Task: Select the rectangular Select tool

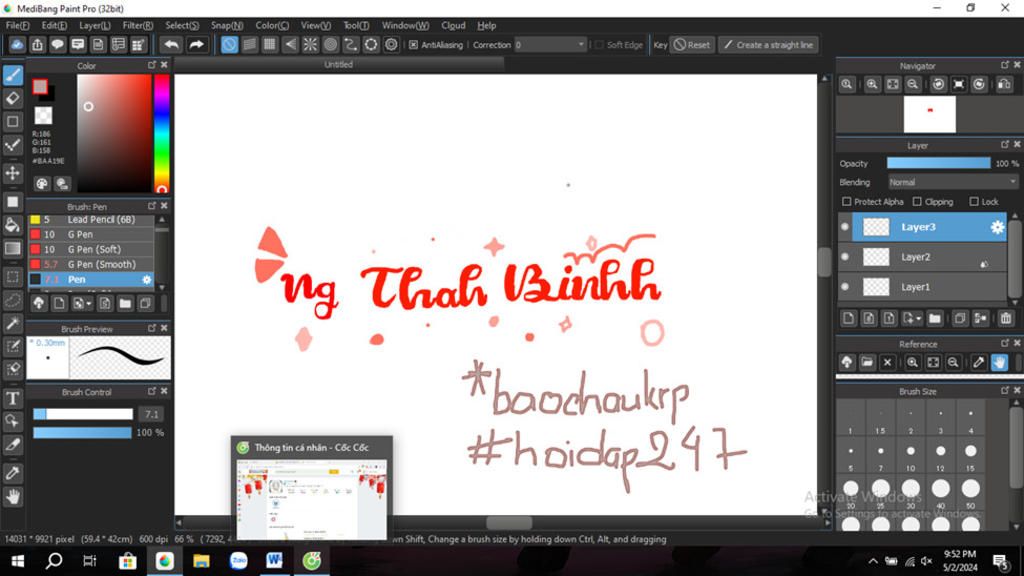Action: pos(12,277)
